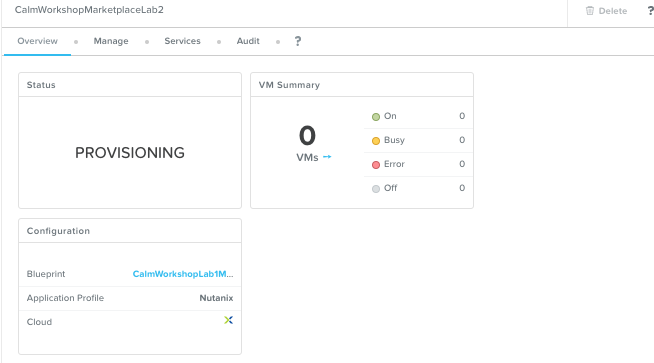Viewport: 654px width, 363px height.
Task: Click the trash can Delete icon
Action: [590, 11]
